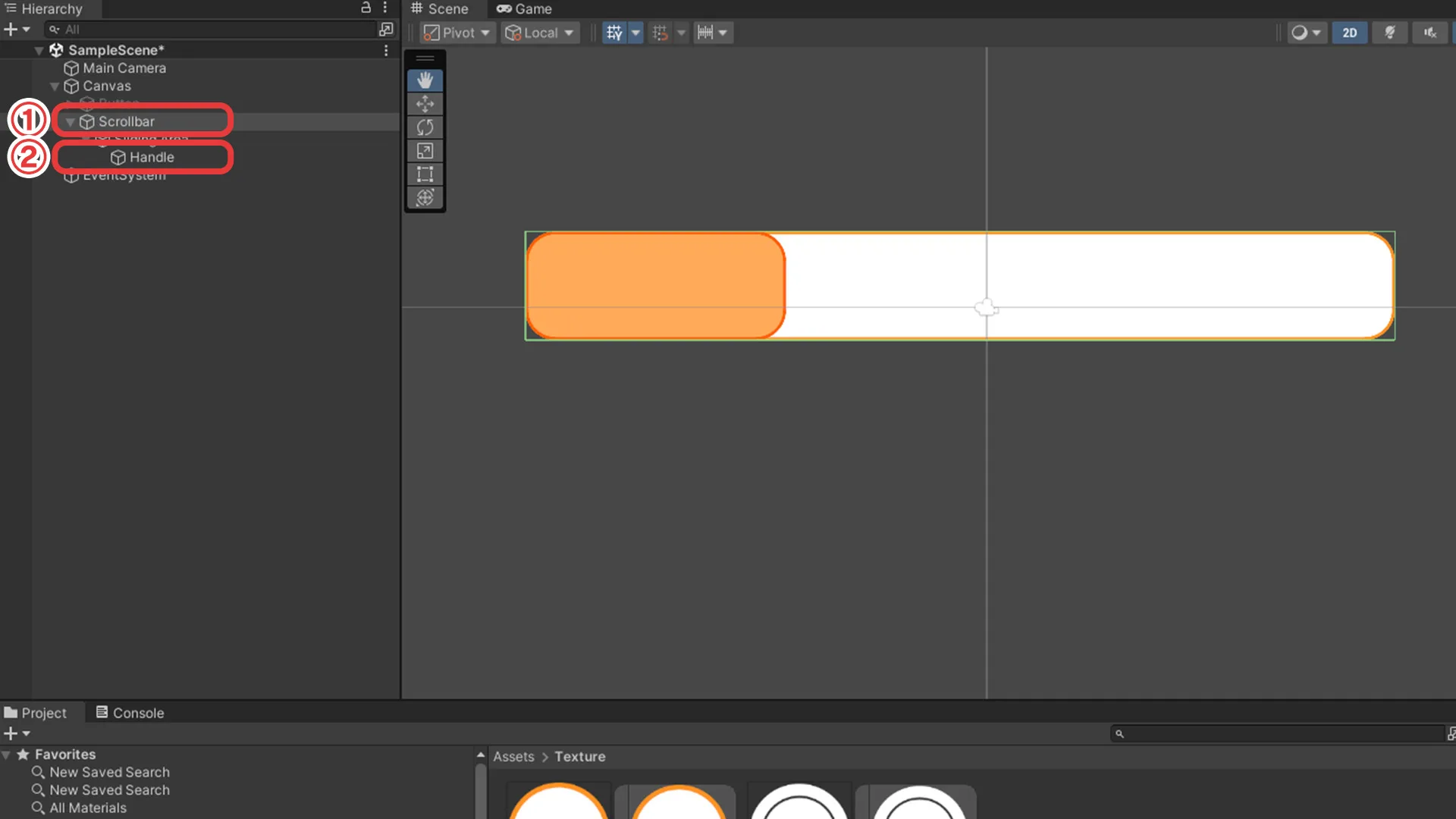Image resolution: width=1456 pixels, height=819 pixels.
Task: Lock the Hierarchy panel
Action: [366, 8]
